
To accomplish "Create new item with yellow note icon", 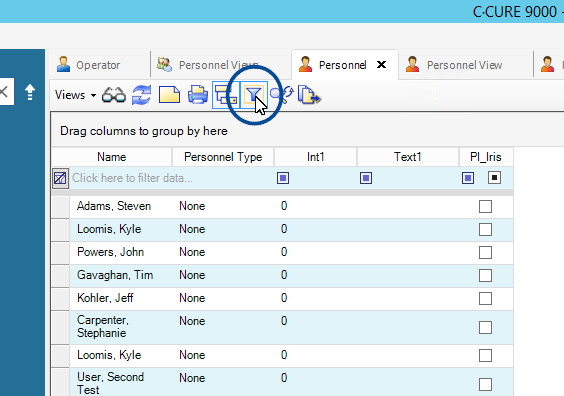I will pos(169,95).
